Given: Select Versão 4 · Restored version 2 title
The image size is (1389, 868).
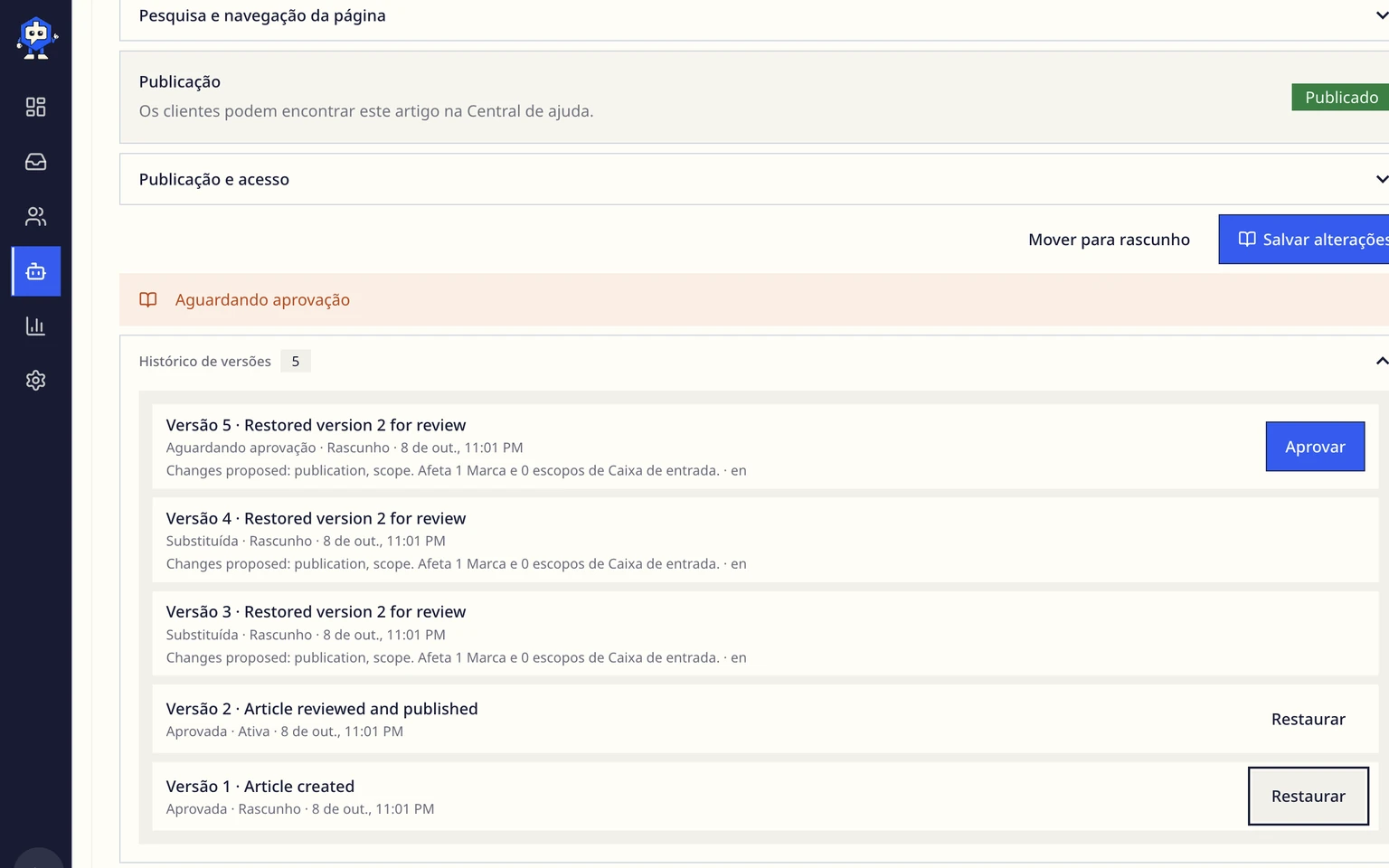Looking at the screenshot, I should click(316, 518).
